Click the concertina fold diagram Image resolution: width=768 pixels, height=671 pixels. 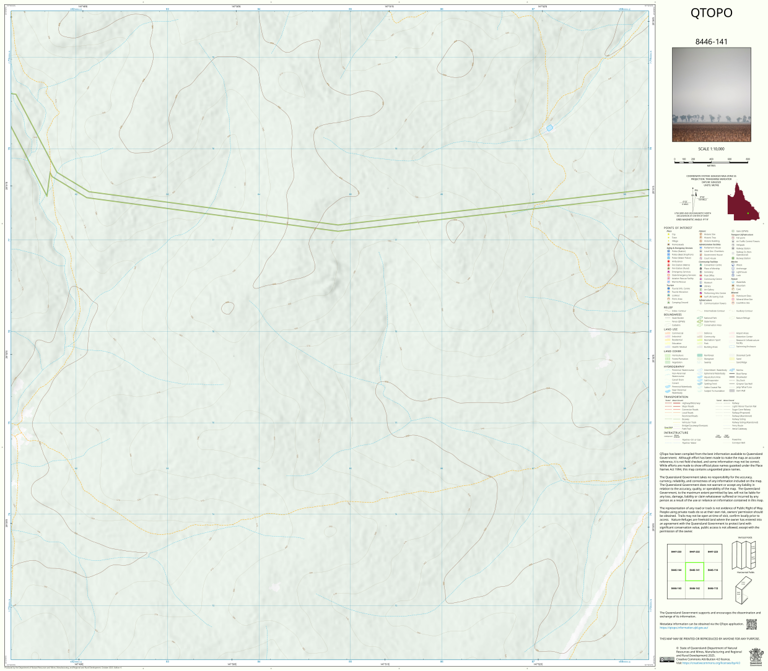tap(744, 555)
